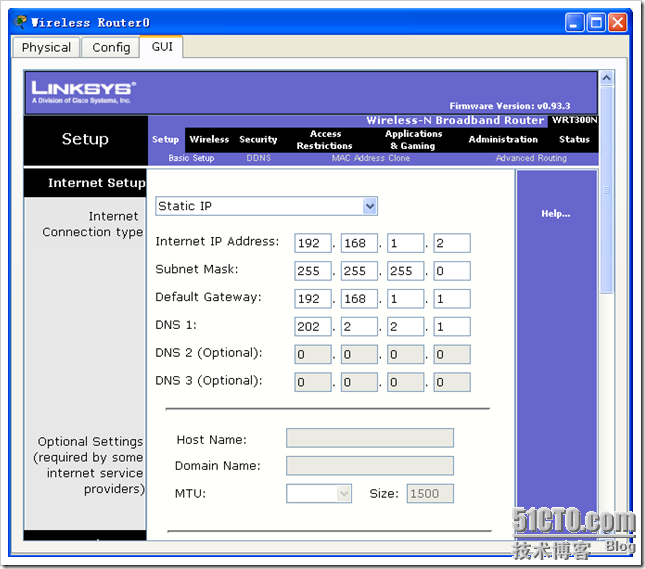Click the scroll up arrow of the GUI pane
This screenshot has width=645, height=569.
coord(607,78)
